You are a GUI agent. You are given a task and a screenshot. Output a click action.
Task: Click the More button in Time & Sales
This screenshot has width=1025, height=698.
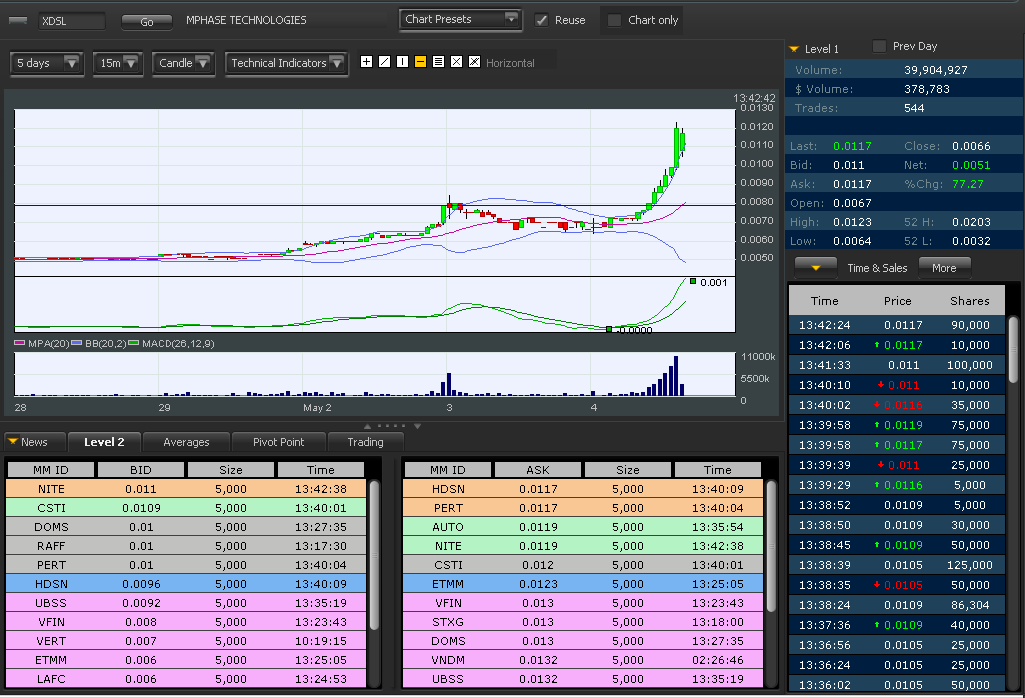[x=944, y=267]
